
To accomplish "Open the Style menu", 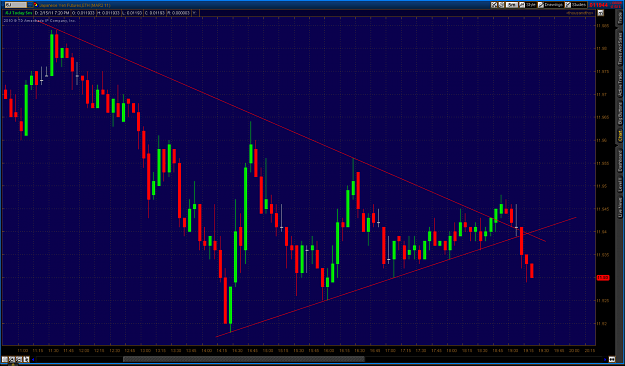I will pos(527,5).
